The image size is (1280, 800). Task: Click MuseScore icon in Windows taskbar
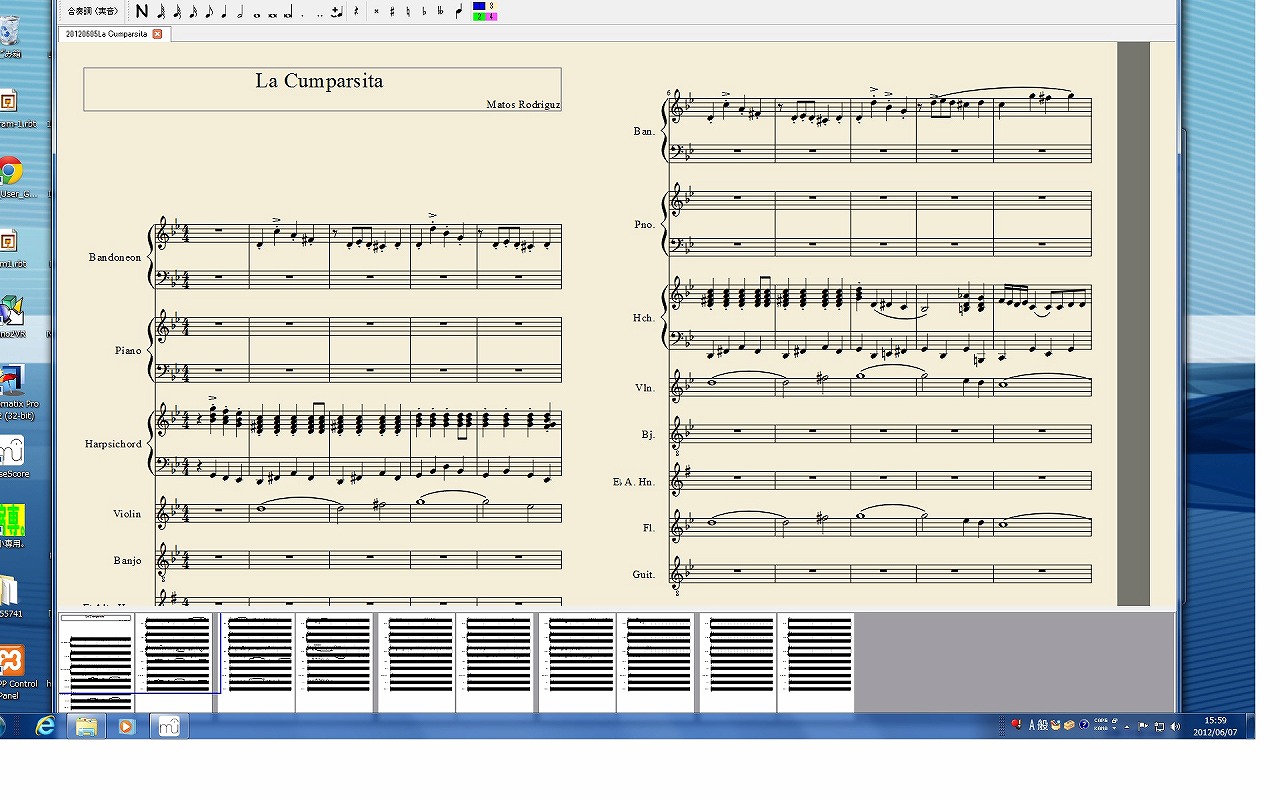tap(169, 726)
